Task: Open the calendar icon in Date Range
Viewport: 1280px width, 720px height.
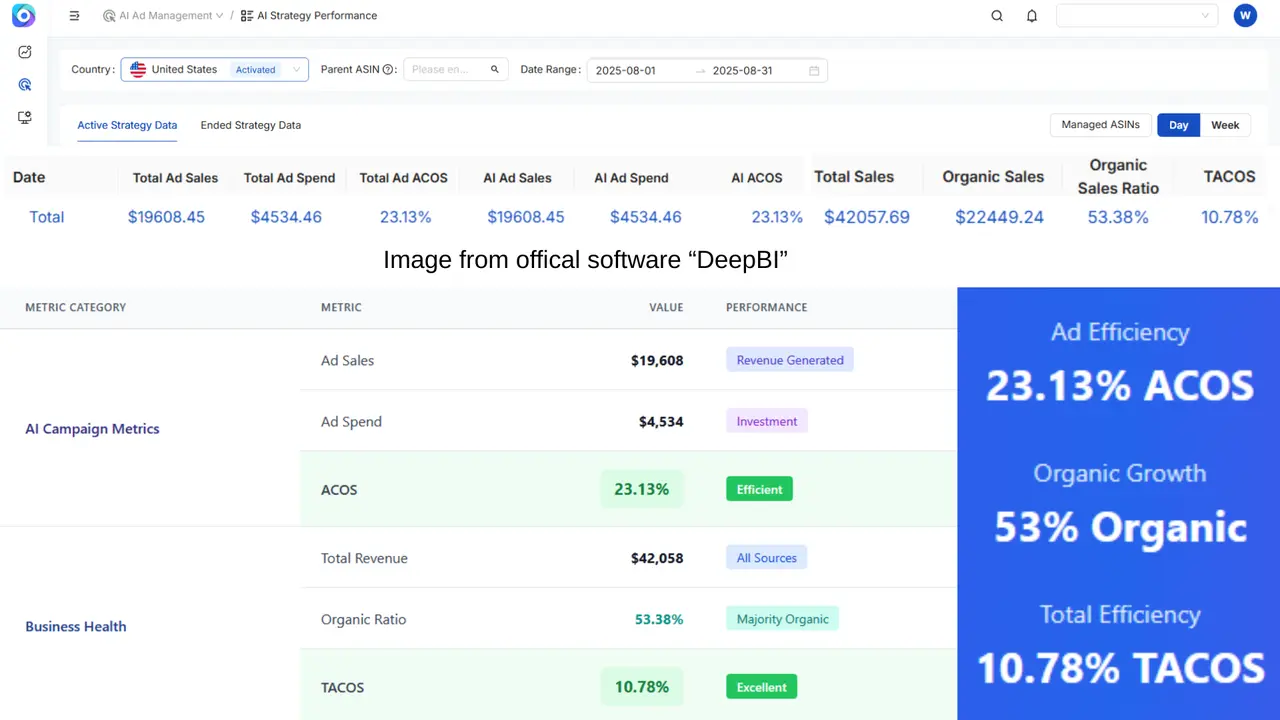Action: coord(814,70)
